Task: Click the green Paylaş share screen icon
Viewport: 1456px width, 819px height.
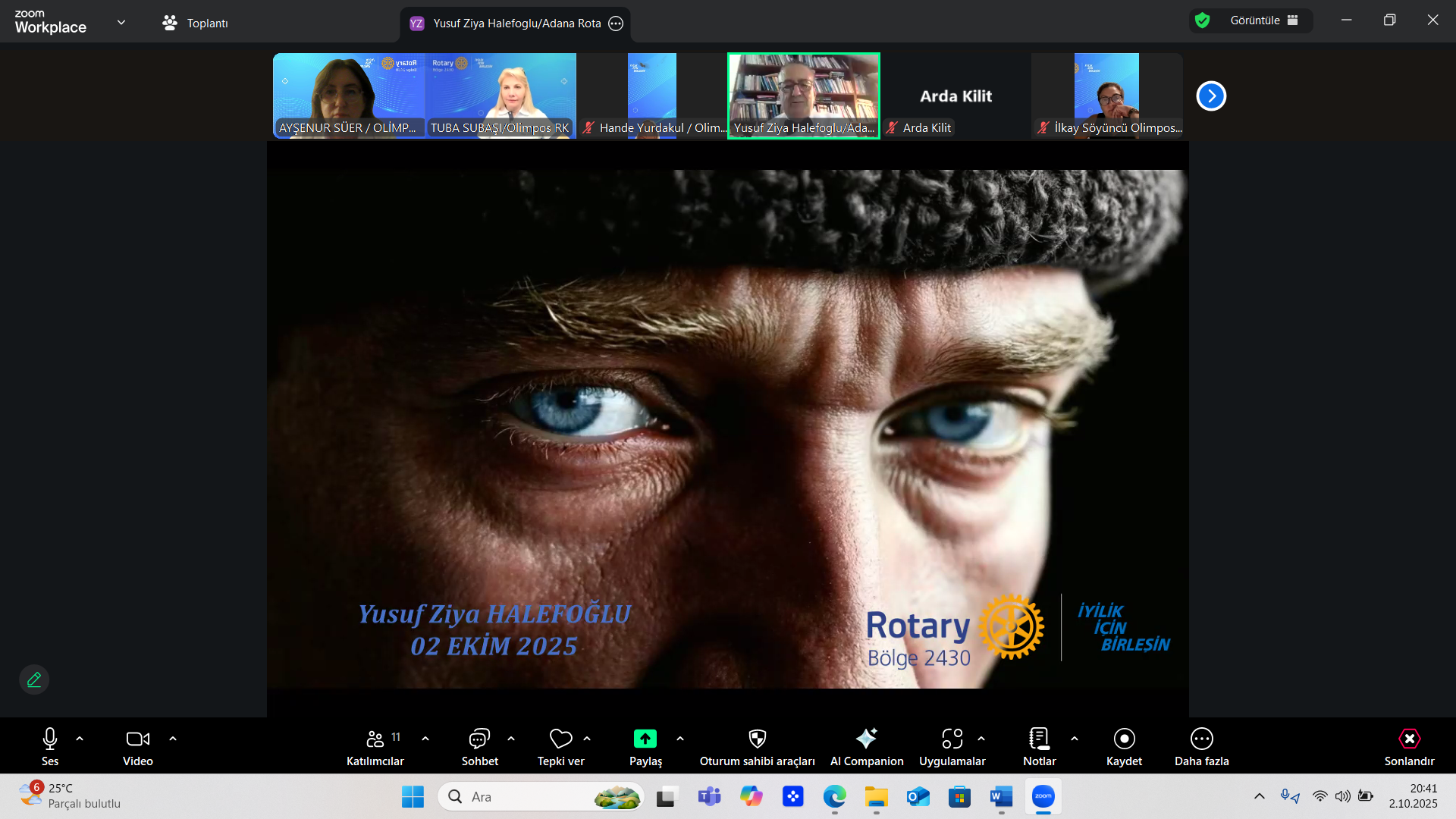Action: pos(645,739)
